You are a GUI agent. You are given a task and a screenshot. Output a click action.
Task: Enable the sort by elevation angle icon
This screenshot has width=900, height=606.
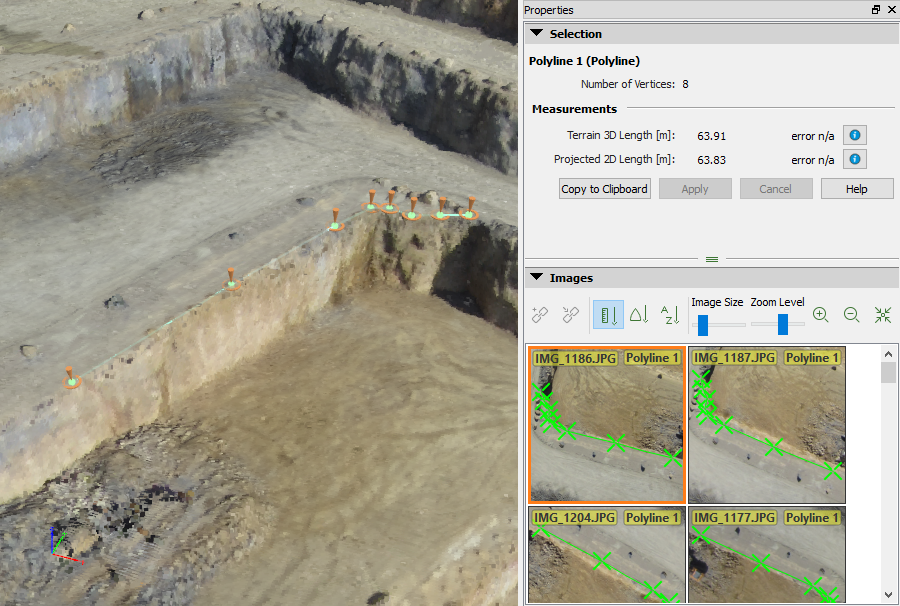point(638,314)
